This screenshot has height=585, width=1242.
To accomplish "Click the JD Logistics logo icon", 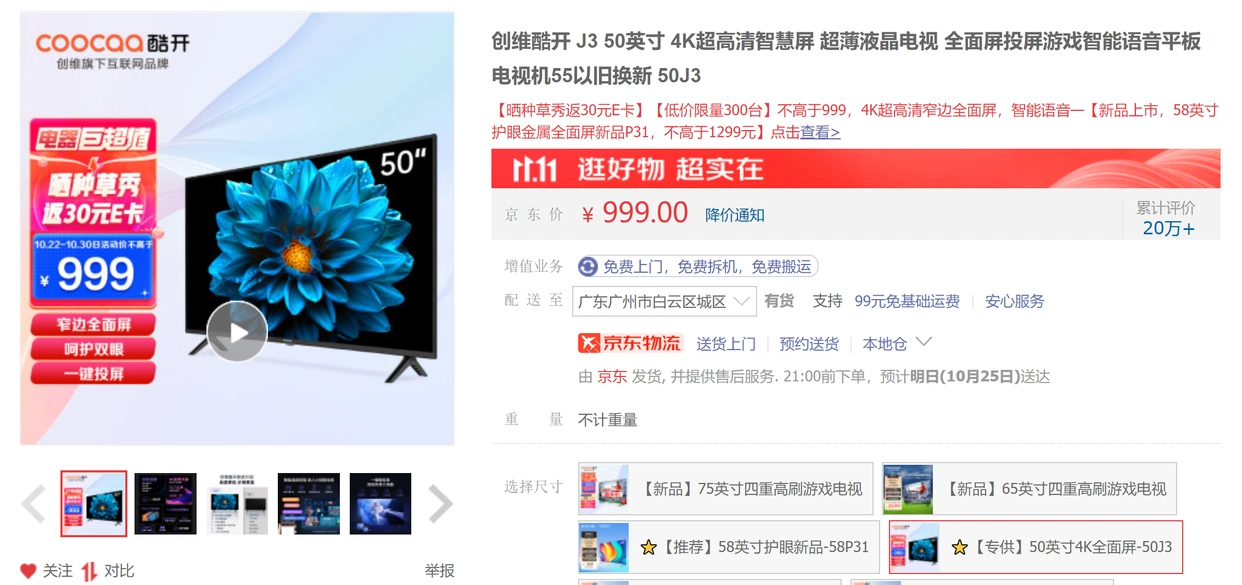I will point(630,343).
